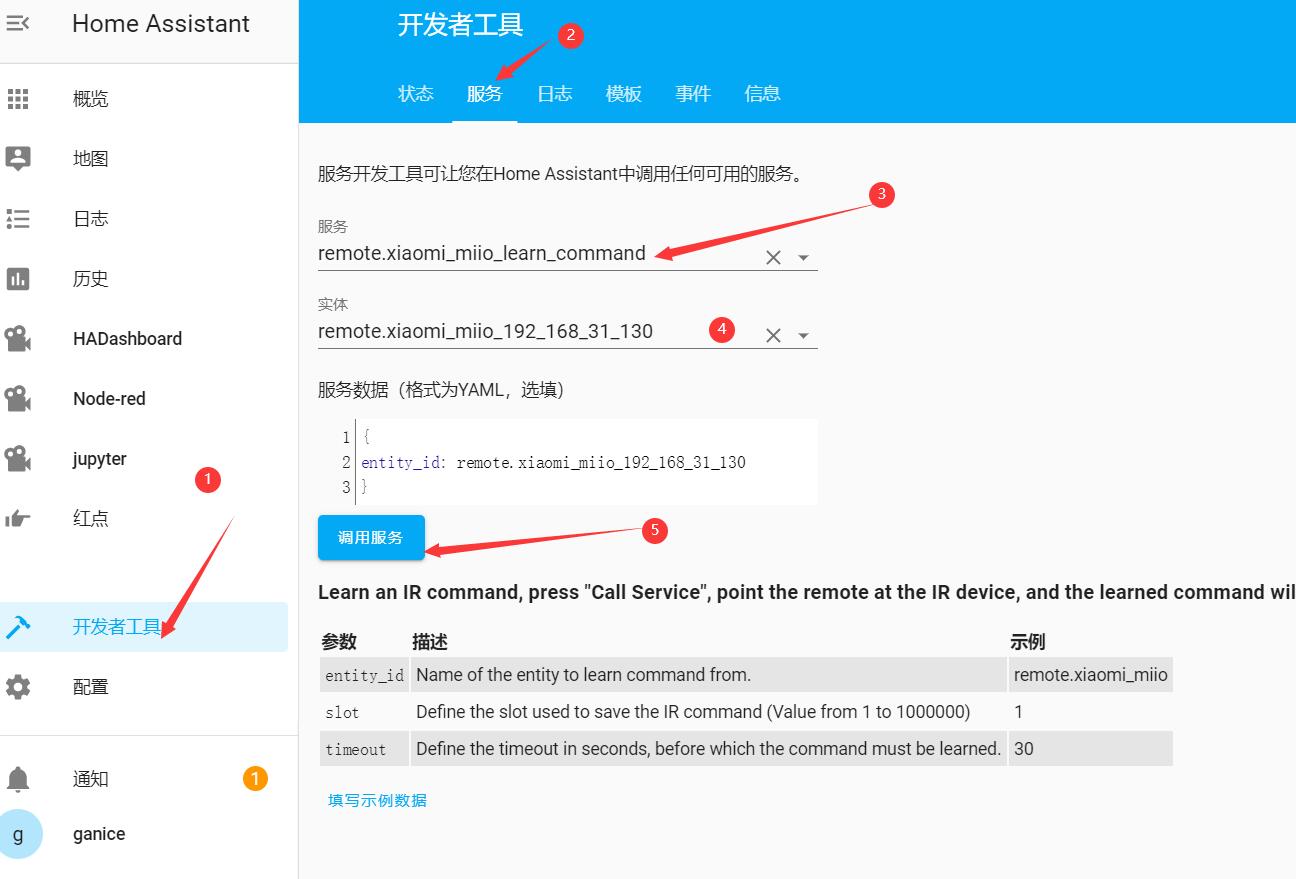Open the 模板 template tab

623,93
